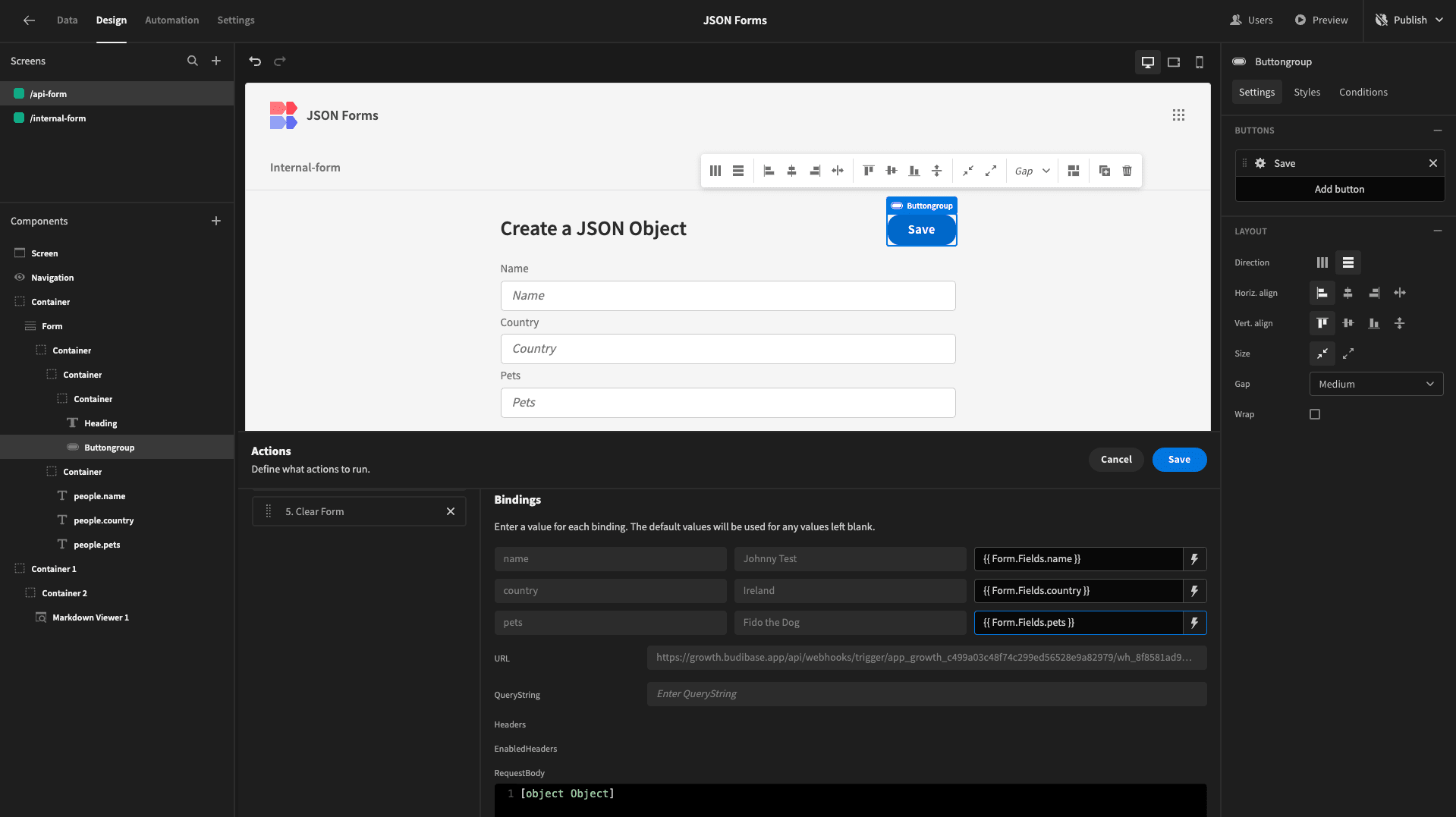1456x817 pixels.
Task: Set direction to row in Layout panel
Action: pyautogui.click(x=1322, y=262)
